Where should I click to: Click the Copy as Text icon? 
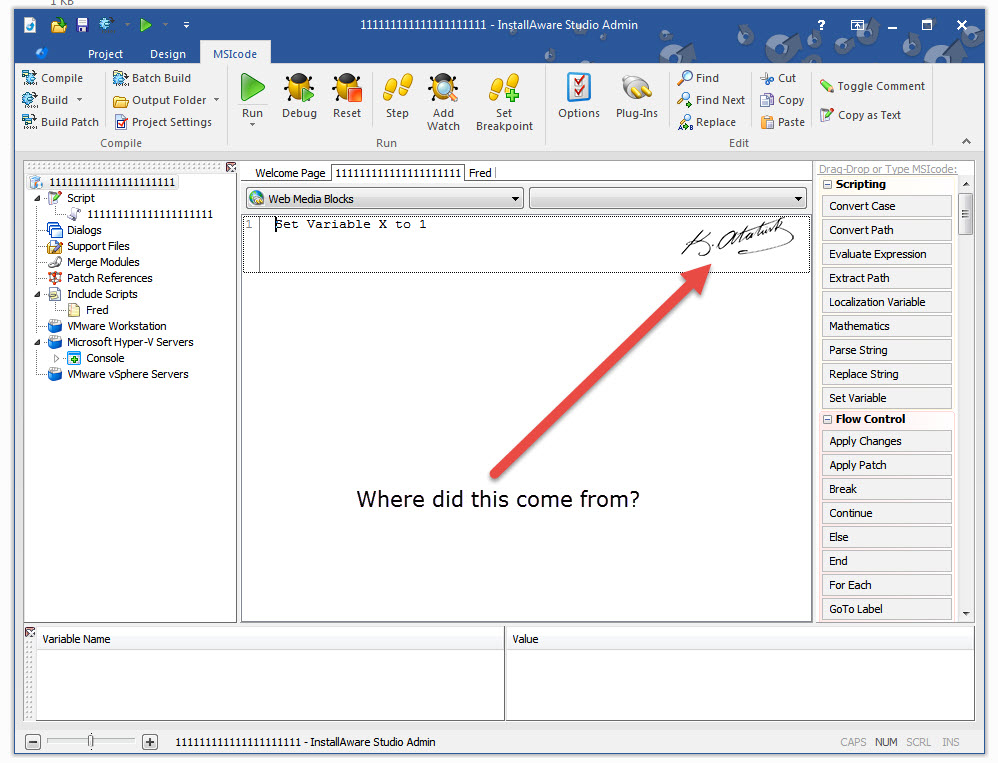click(x=826, y=115)
